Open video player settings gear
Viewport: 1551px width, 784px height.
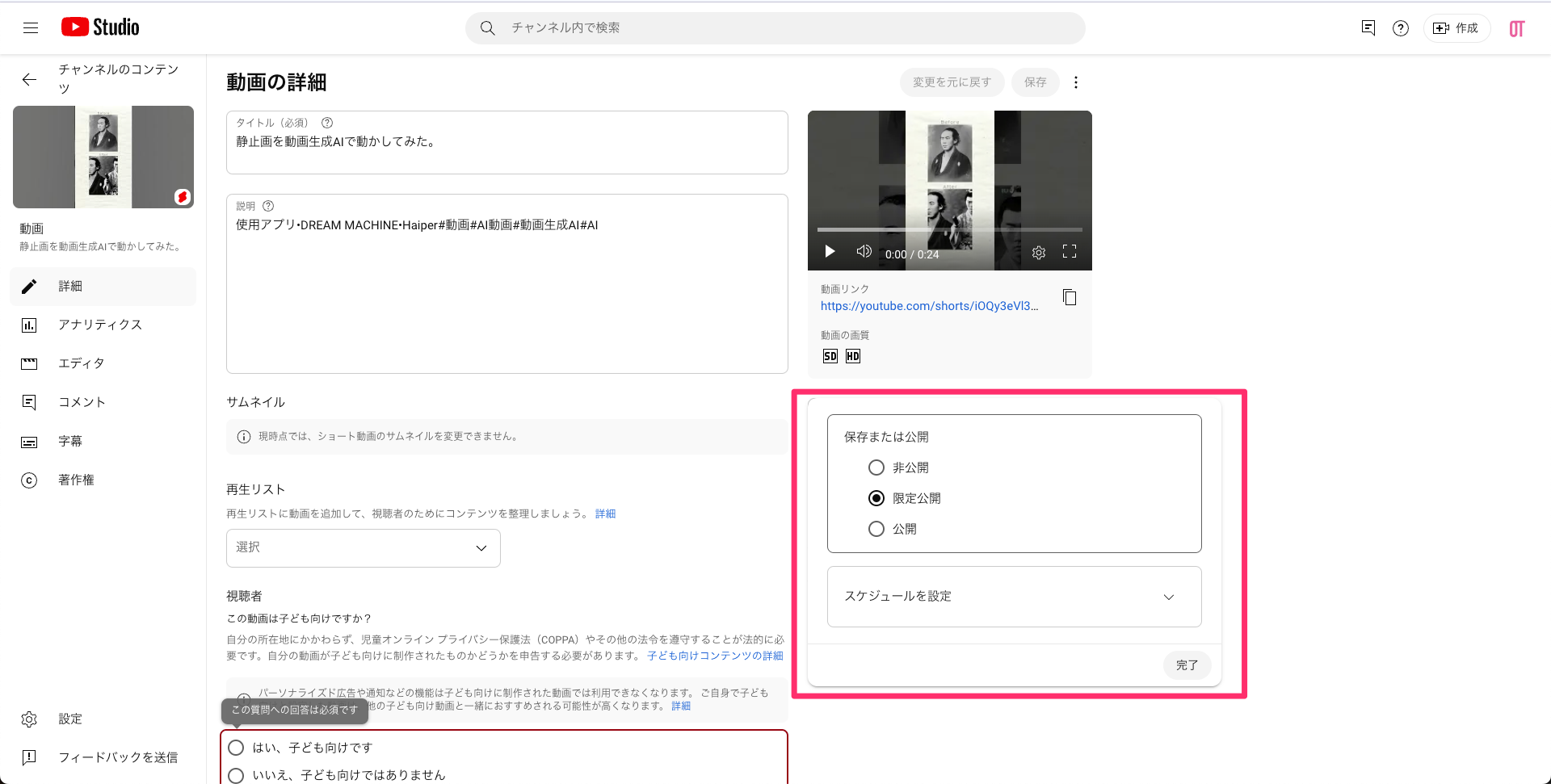click(x=1039, y=253)
